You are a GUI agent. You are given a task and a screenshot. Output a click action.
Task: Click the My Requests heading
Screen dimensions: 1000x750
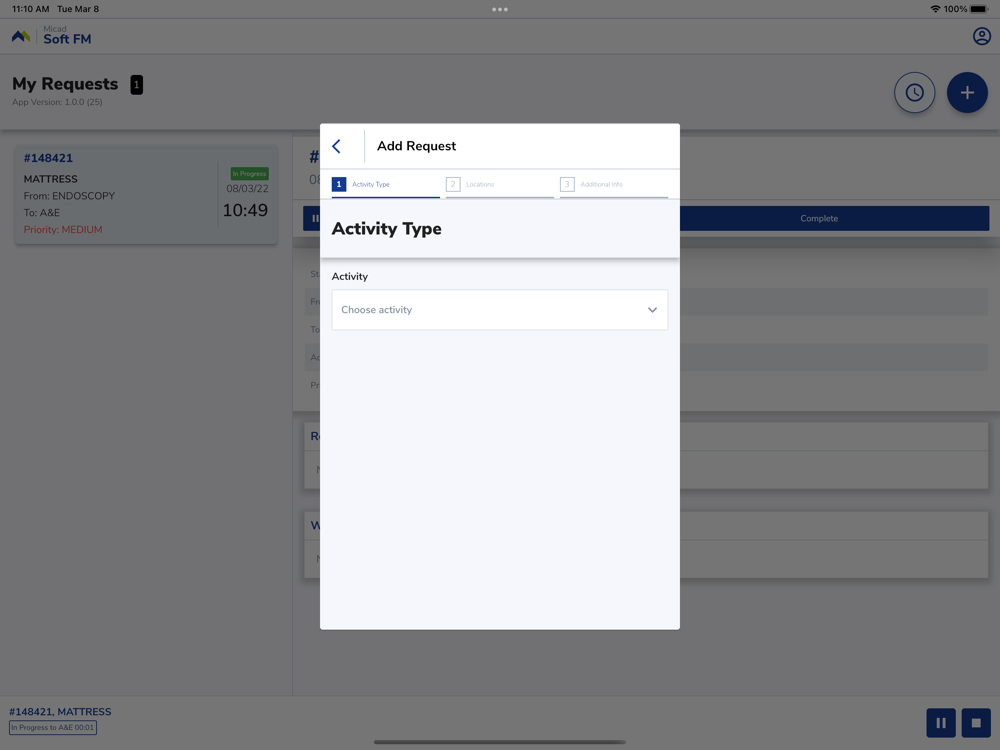point(65,84)
